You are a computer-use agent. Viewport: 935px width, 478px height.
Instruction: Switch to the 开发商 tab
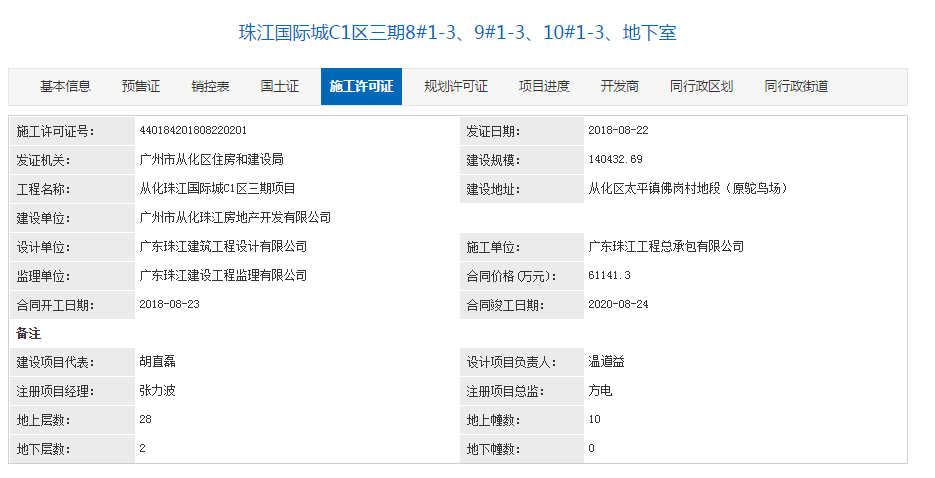click(620, 87)
